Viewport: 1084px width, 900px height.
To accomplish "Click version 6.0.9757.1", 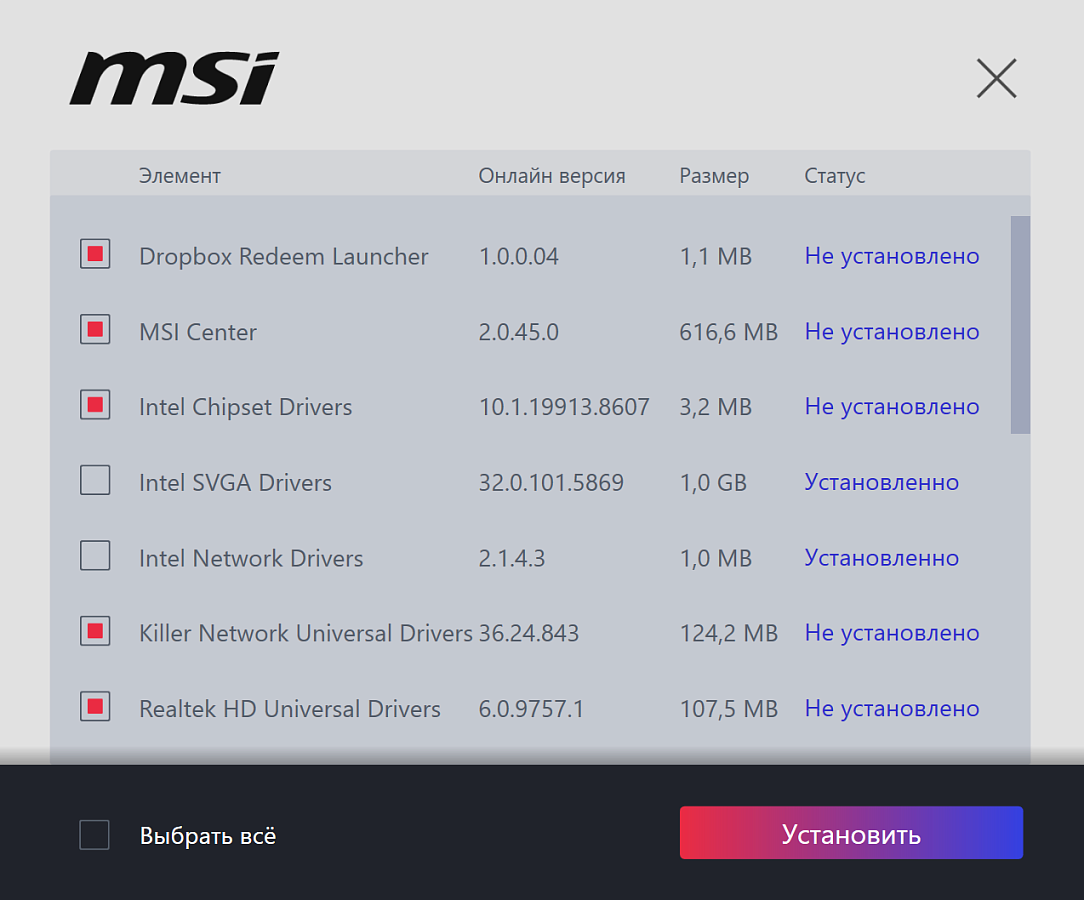I will pos(531,709).
